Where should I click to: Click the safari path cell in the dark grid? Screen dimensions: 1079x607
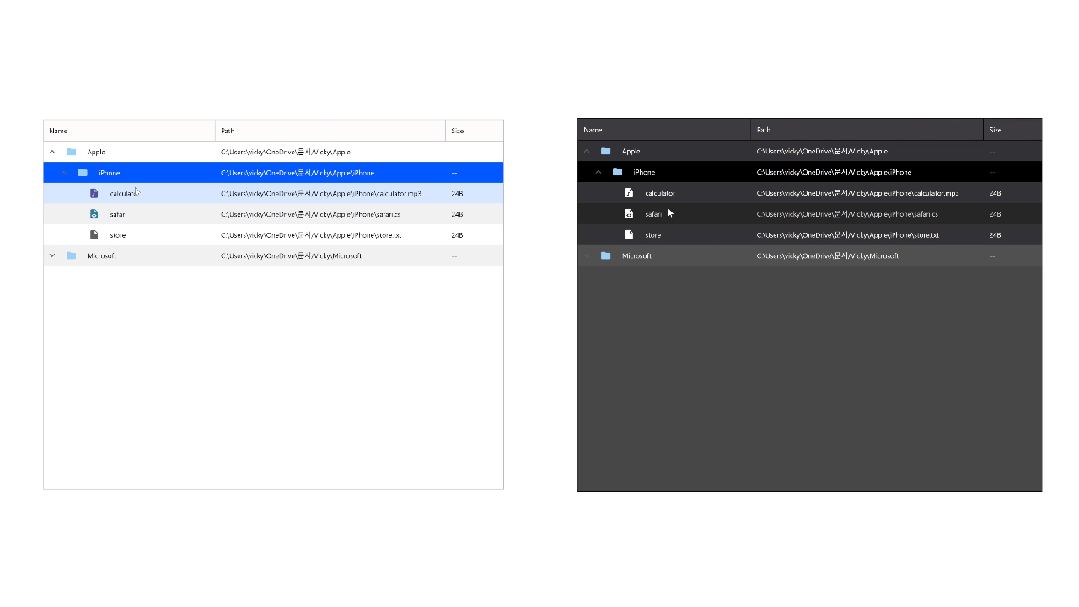[x=867, y=214]
